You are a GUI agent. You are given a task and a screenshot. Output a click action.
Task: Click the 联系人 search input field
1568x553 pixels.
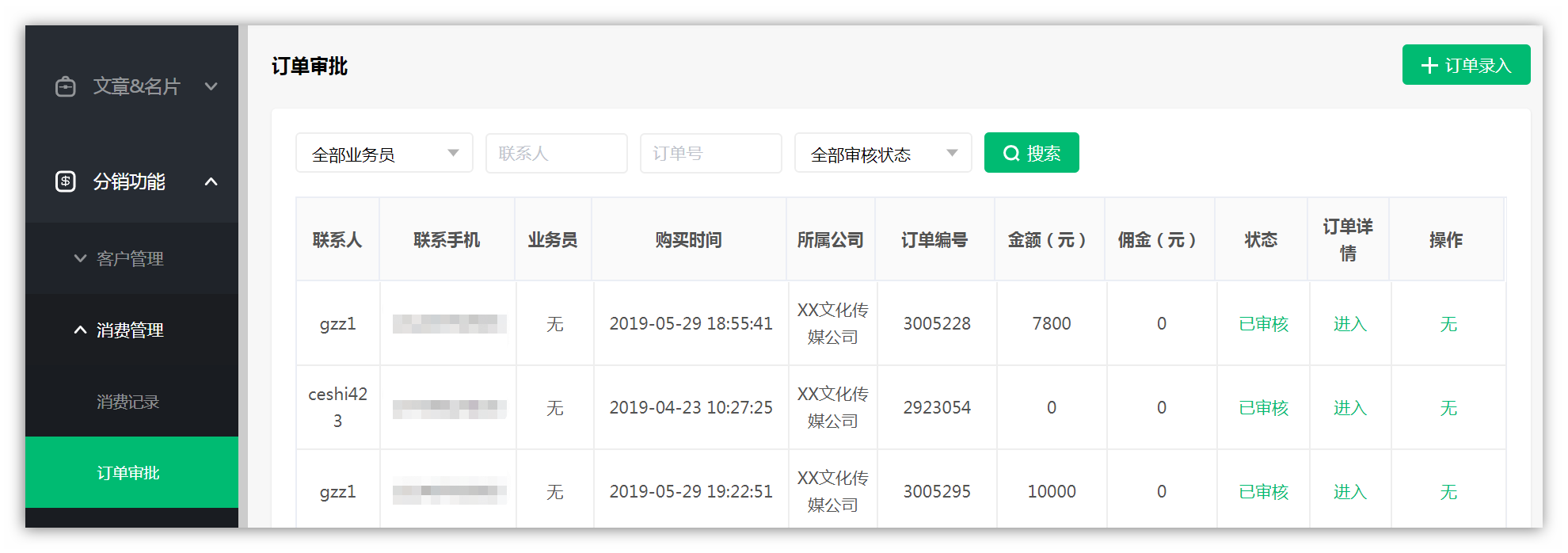coord(556,154)
